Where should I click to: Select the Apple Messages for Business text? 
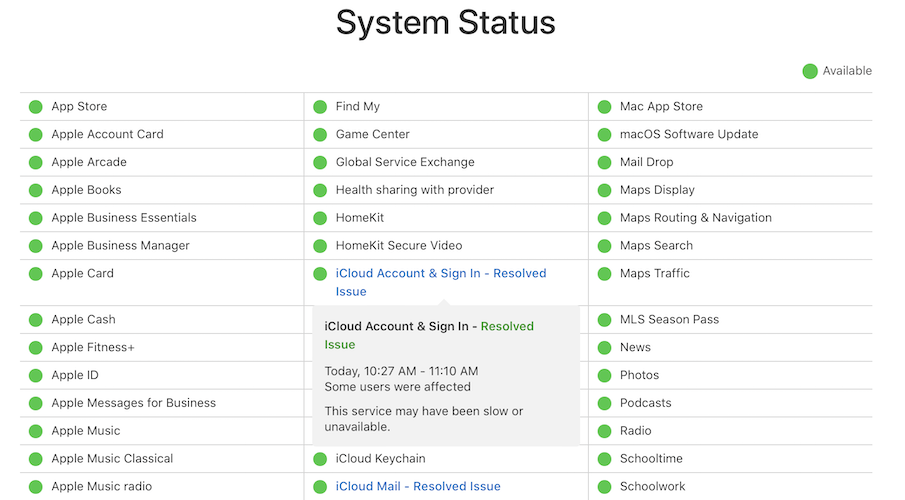coord(133,402)
